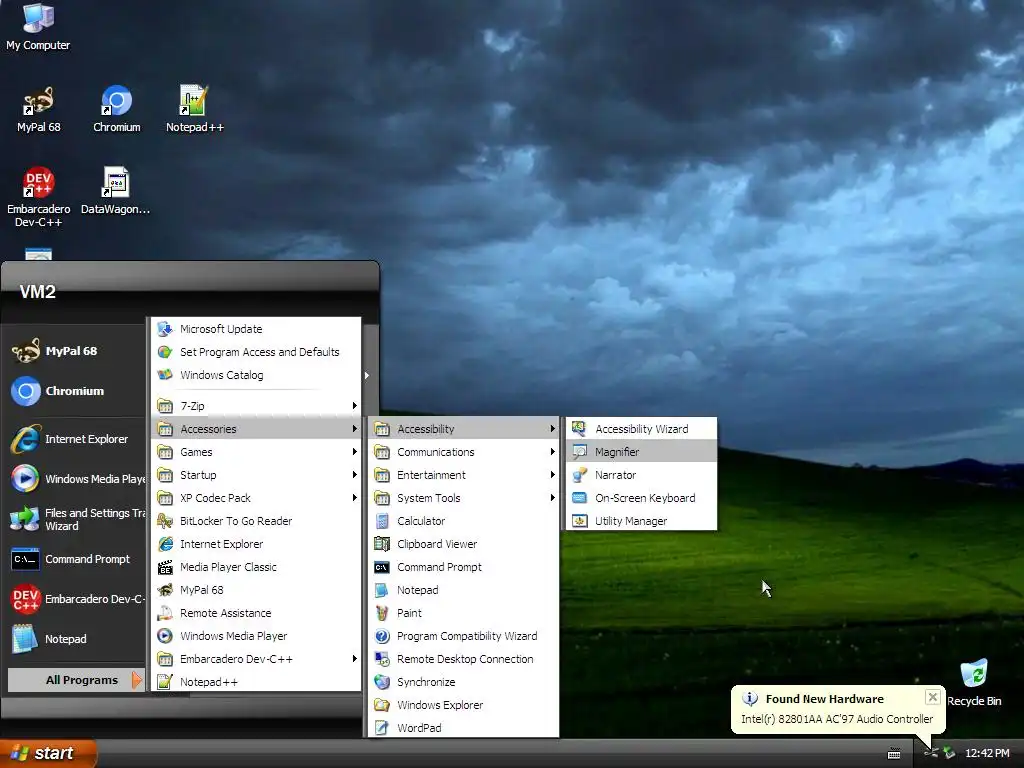Launch Magnifier from Accessibility menu

[x=641, y=452]
